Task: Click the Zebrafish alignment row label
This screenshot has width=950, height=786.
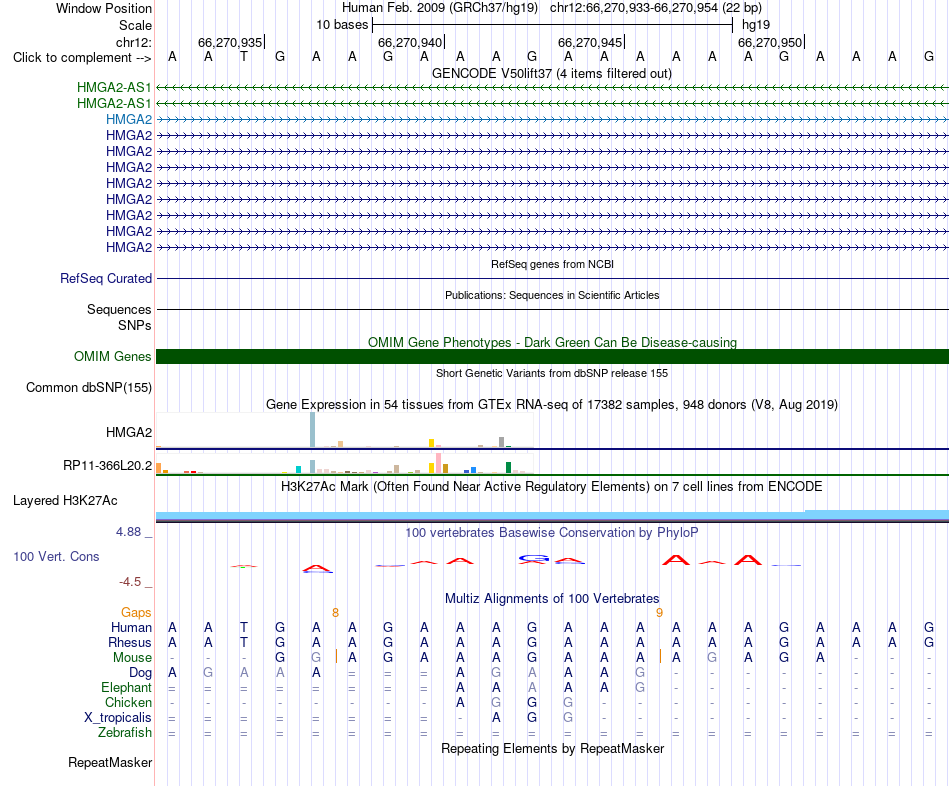Action: tap(125, 733)
